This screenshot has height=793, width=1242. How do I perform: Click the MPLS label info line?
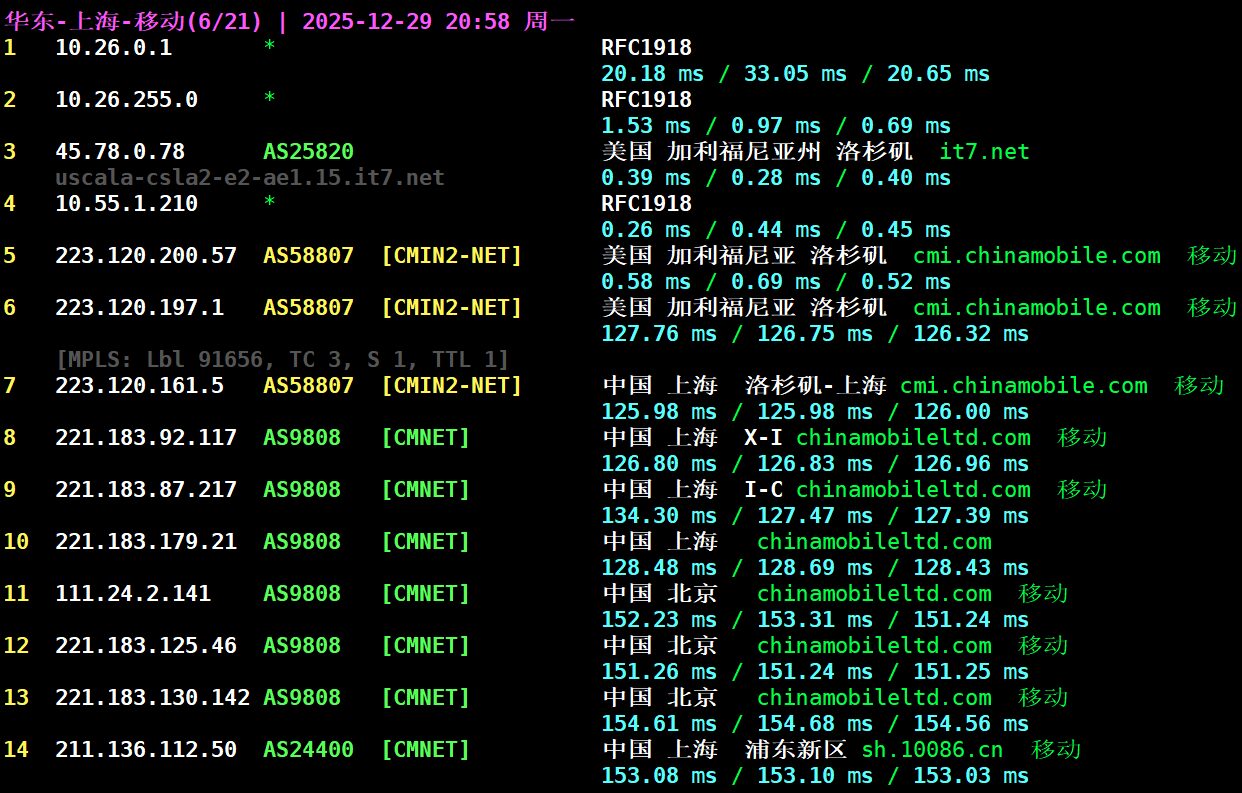282,359
